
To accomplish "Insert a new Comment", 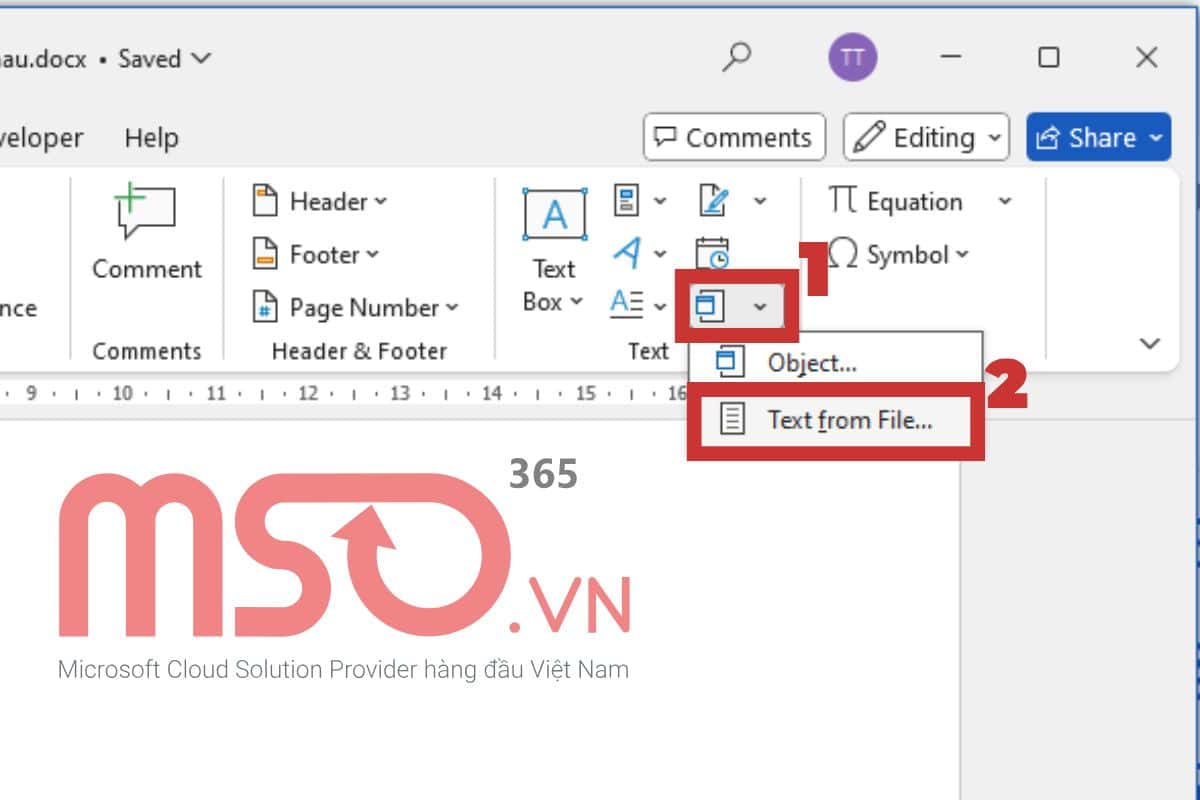I will [x=146, y=233].
